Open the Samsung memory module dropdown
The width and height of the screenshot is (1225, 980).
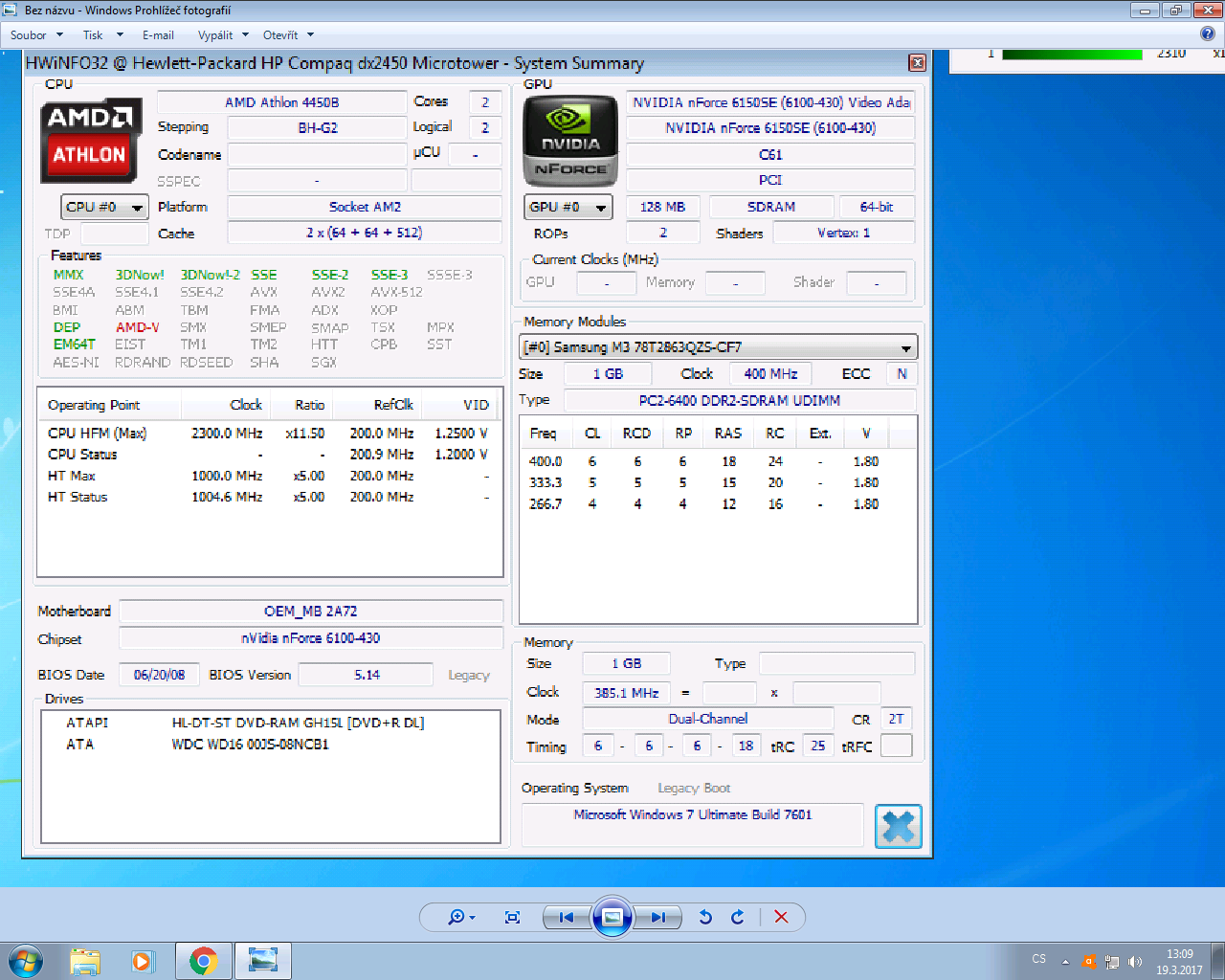pos(718,346)
